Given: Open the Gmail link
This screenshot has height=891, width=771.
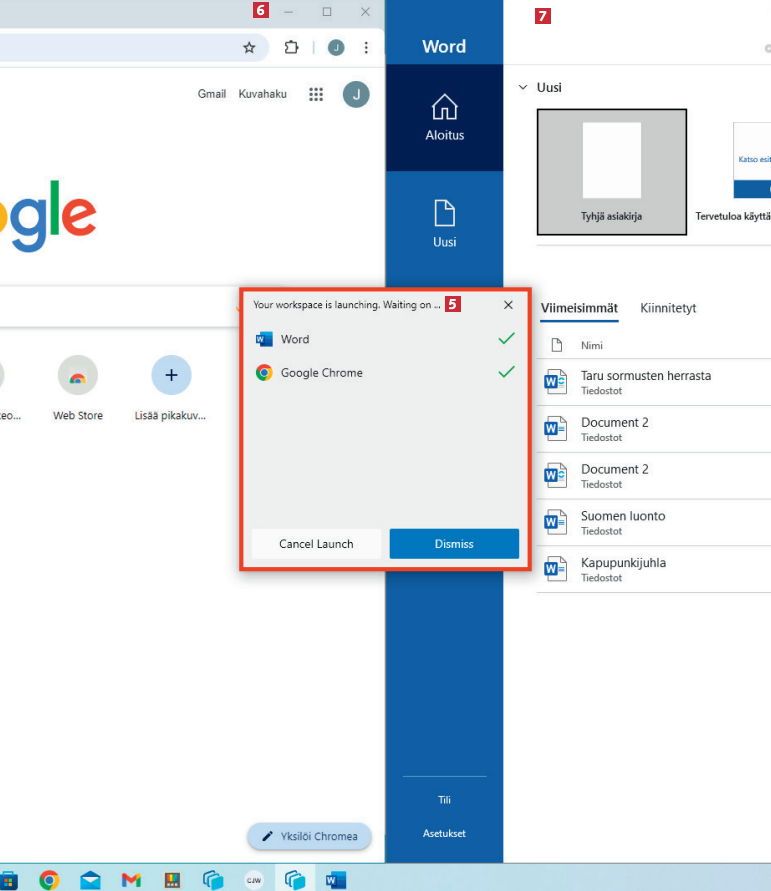Looking at the screenshot, I should point(211,94).
